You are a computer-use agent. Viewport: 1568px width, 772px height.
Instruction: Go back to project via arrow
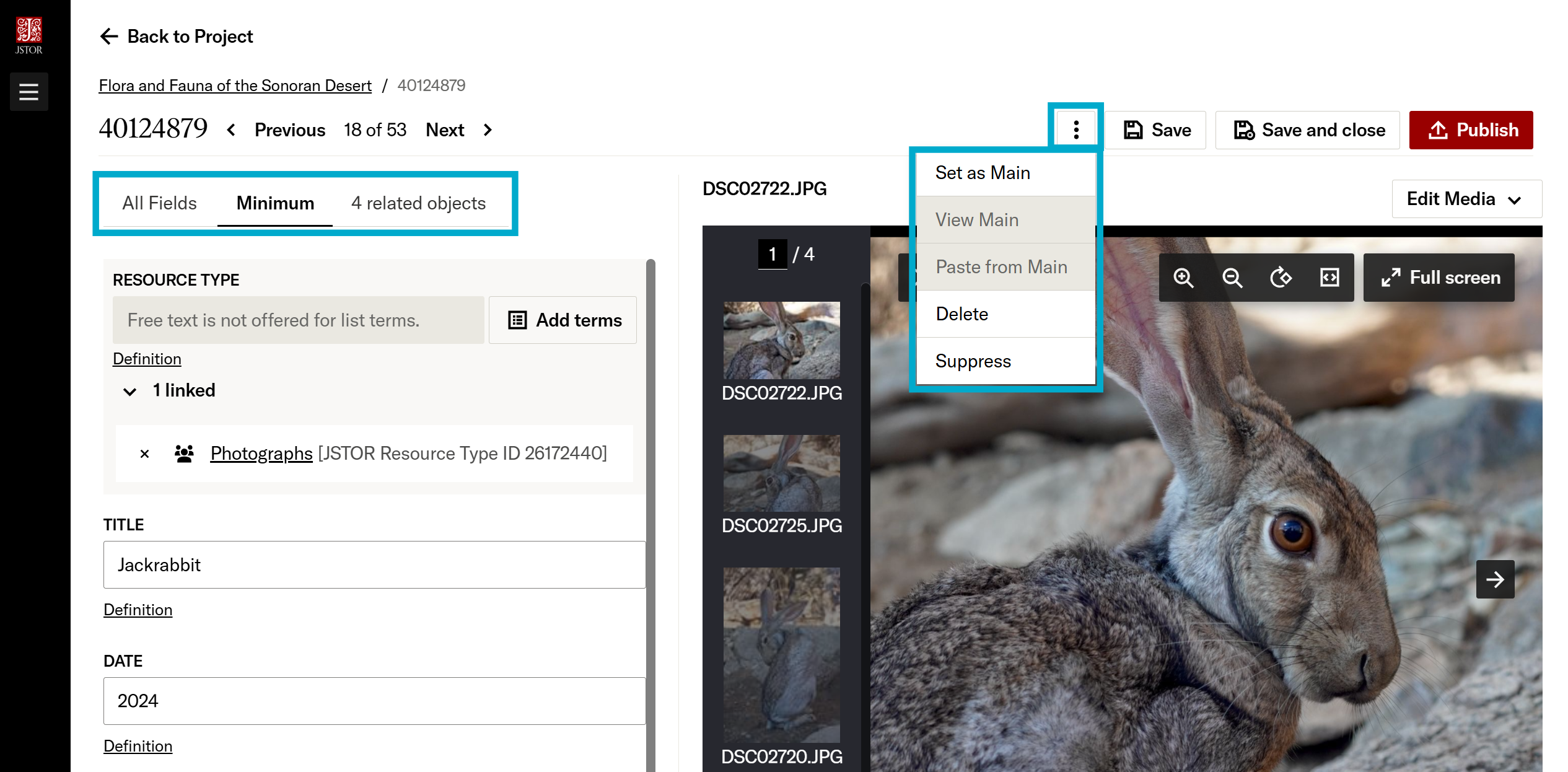pos(109,37)
